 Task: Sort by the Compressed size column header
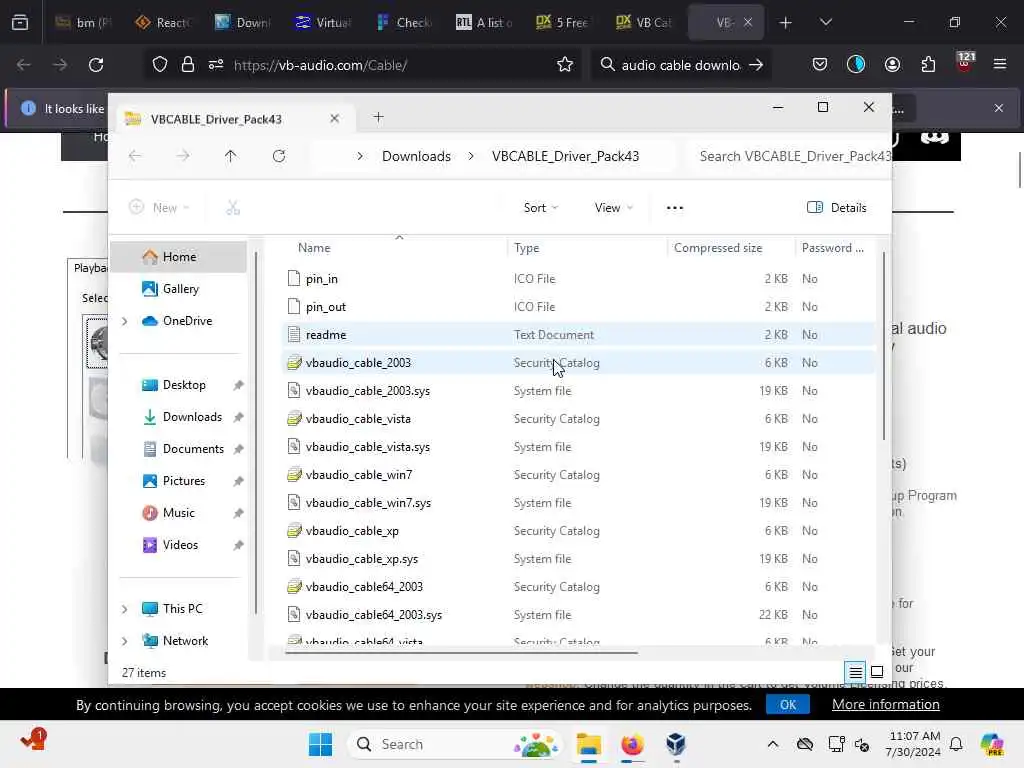730,248
